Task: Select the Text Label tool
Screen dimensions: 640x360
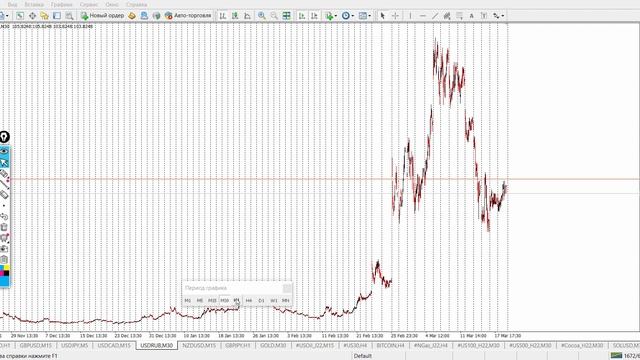Action: coord(484,16)
